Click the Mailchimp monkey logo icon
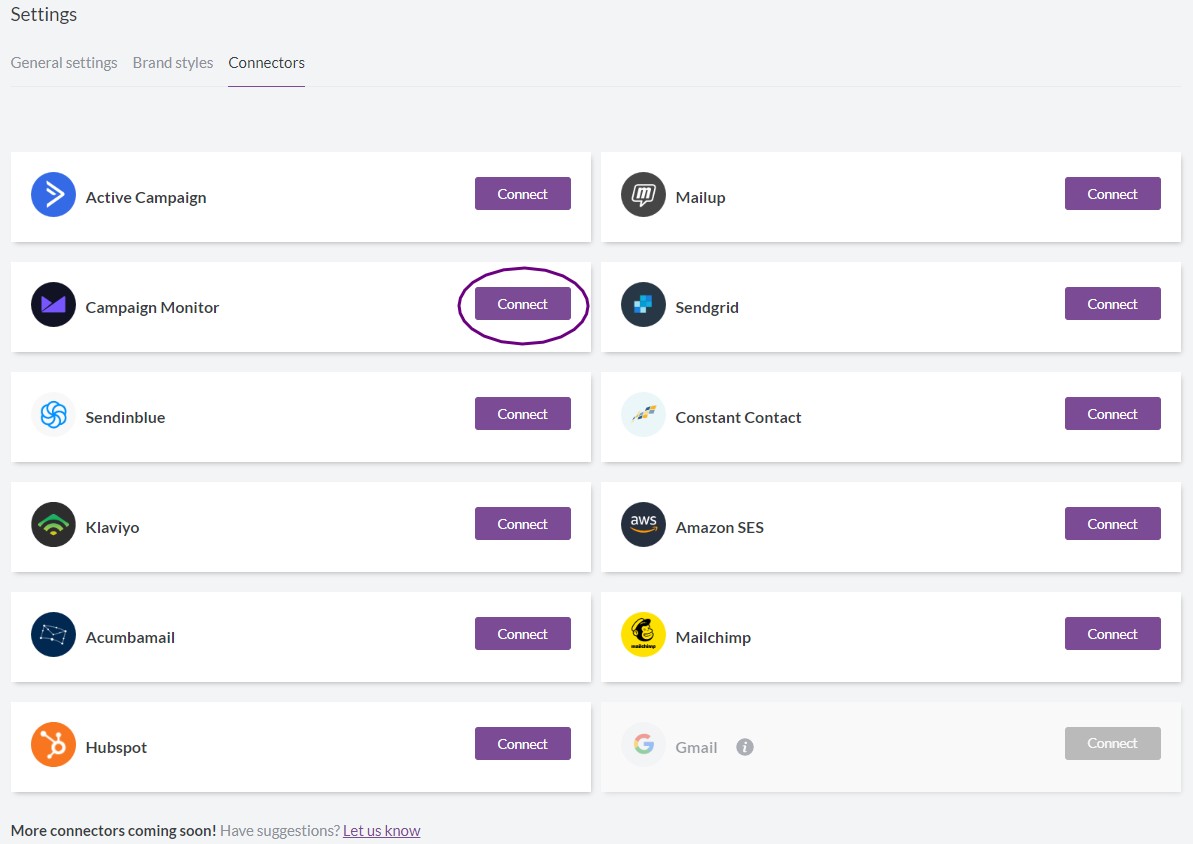 pyautogui.click(x=644, y=635)
